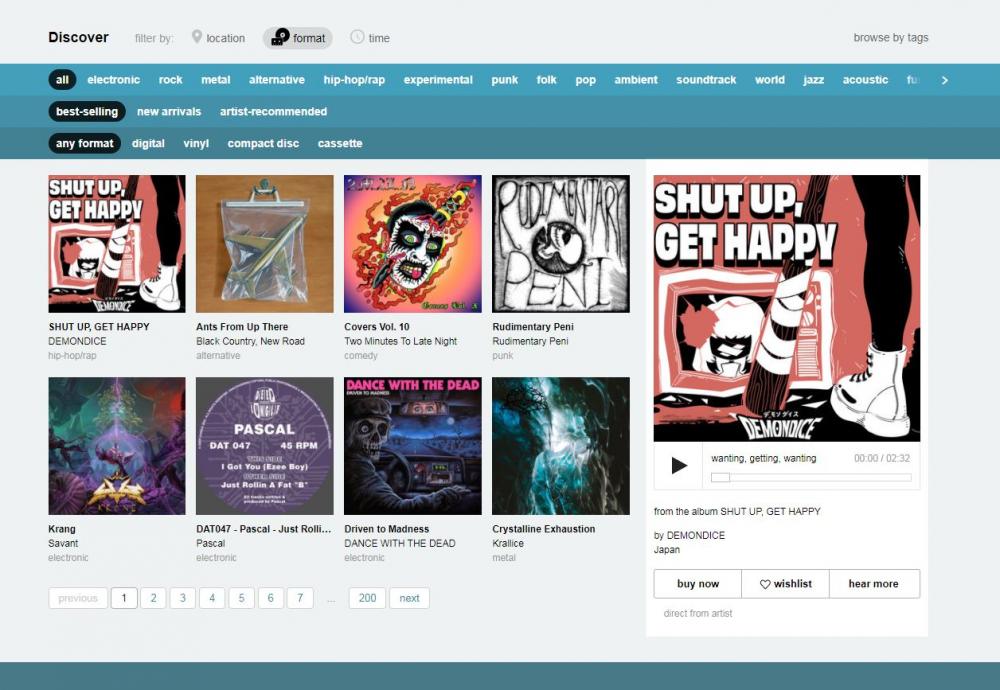Open Covers Vol. 10 album cover
This screenshot has height=690, width=1000.
(x=413, y=244)
